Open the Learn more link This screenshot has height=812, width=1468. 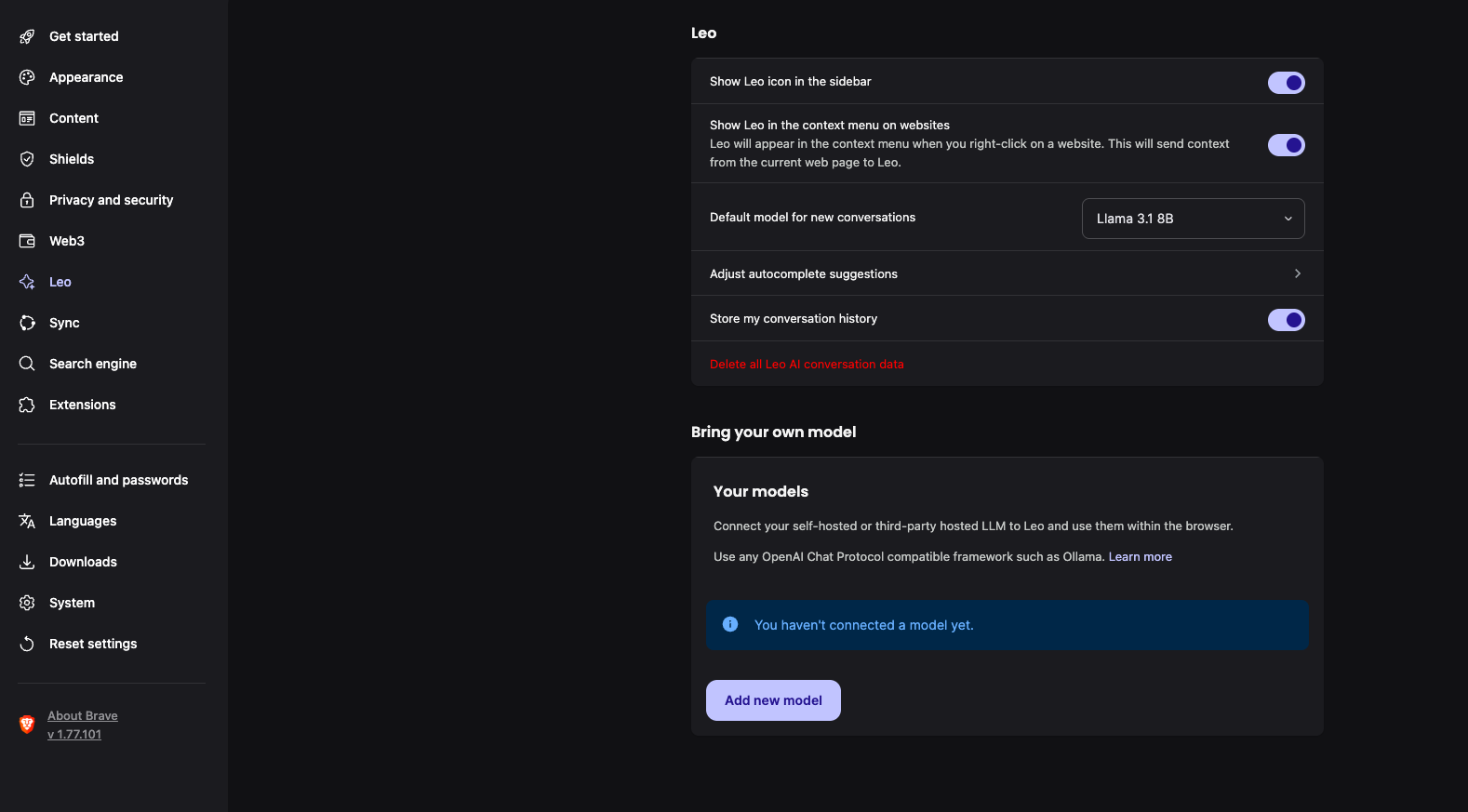[x=1140, y=557]
